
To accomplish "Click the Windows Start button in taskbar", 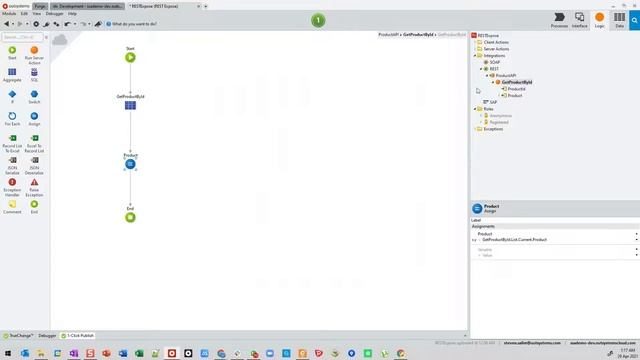I will [8, 353].
